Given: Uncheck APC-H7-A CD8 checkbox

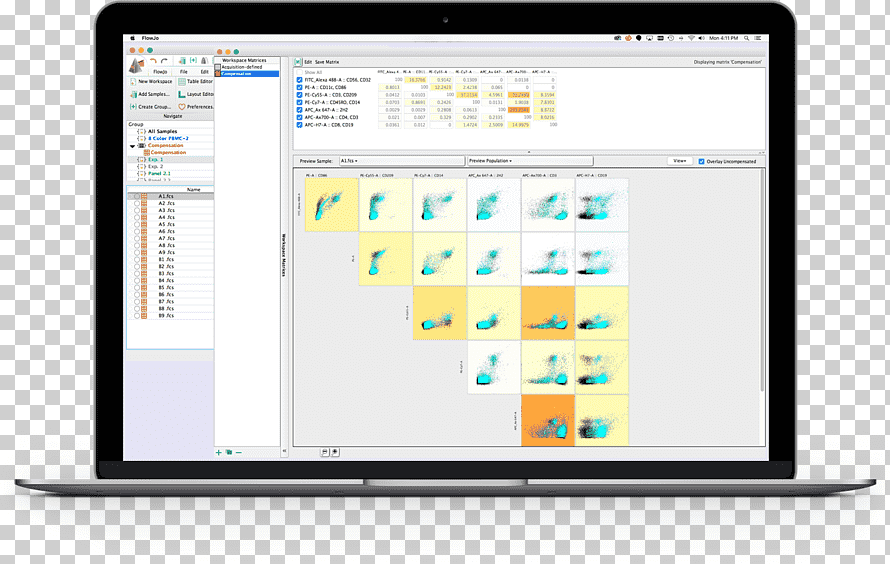Looking at the screenshot, I should coord(299,124).
